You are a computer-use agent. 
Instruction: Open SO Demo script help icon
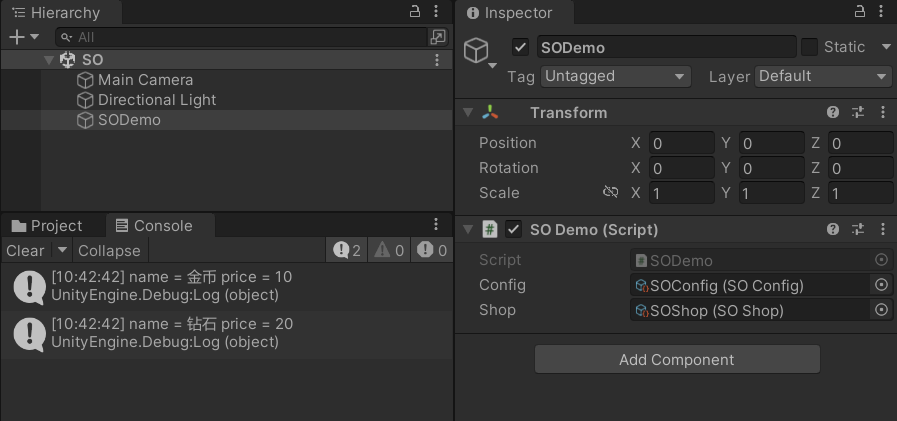click(833, 230)
